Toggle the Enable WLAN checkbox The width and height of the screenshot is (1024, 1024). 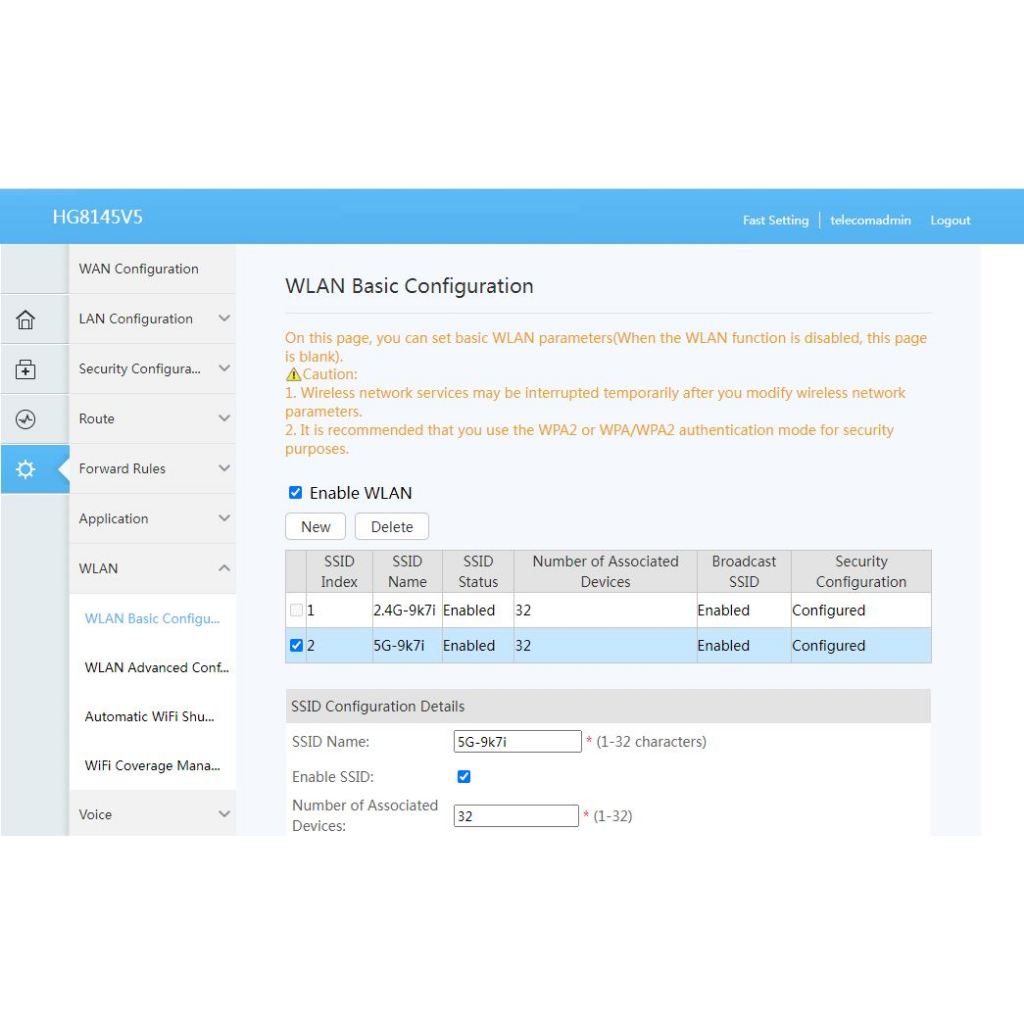(x=295, y=493)
